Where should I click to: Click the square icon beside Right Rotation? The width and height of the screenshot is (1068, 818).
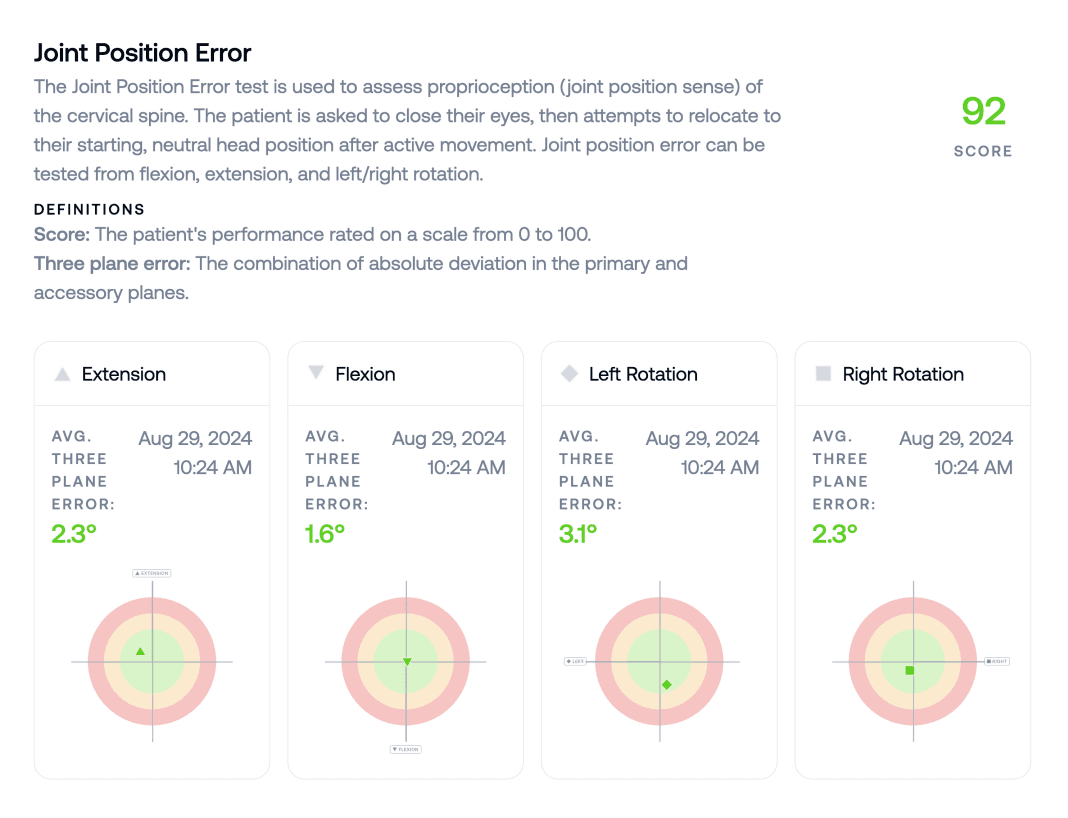tap(823, 374)
